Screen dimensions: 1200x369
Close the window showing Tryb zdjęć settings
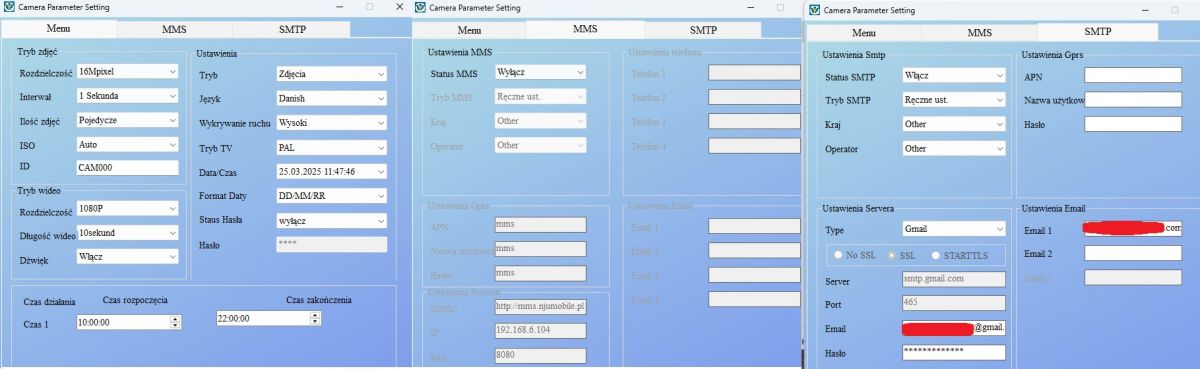tap(399, 8)
